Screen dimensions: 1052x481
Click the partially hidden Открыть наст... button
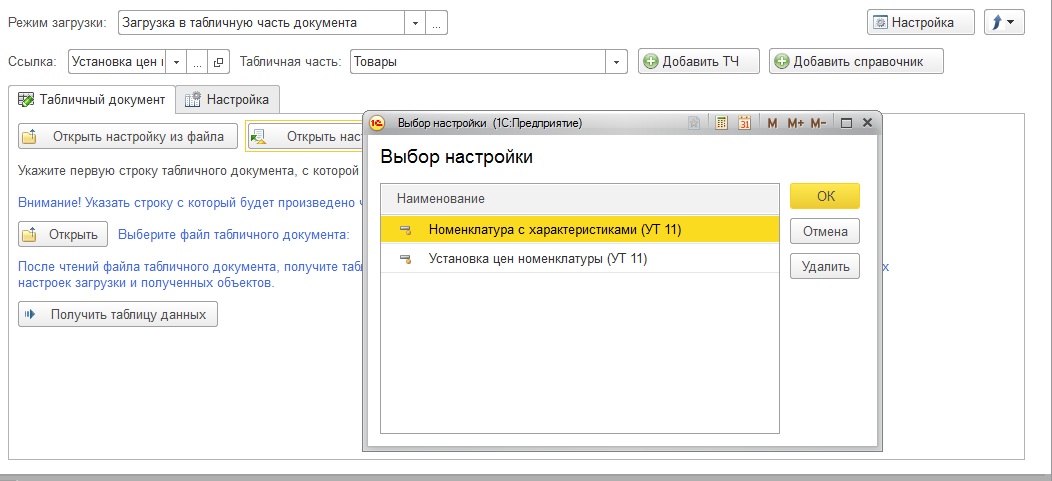coord(305,136)
